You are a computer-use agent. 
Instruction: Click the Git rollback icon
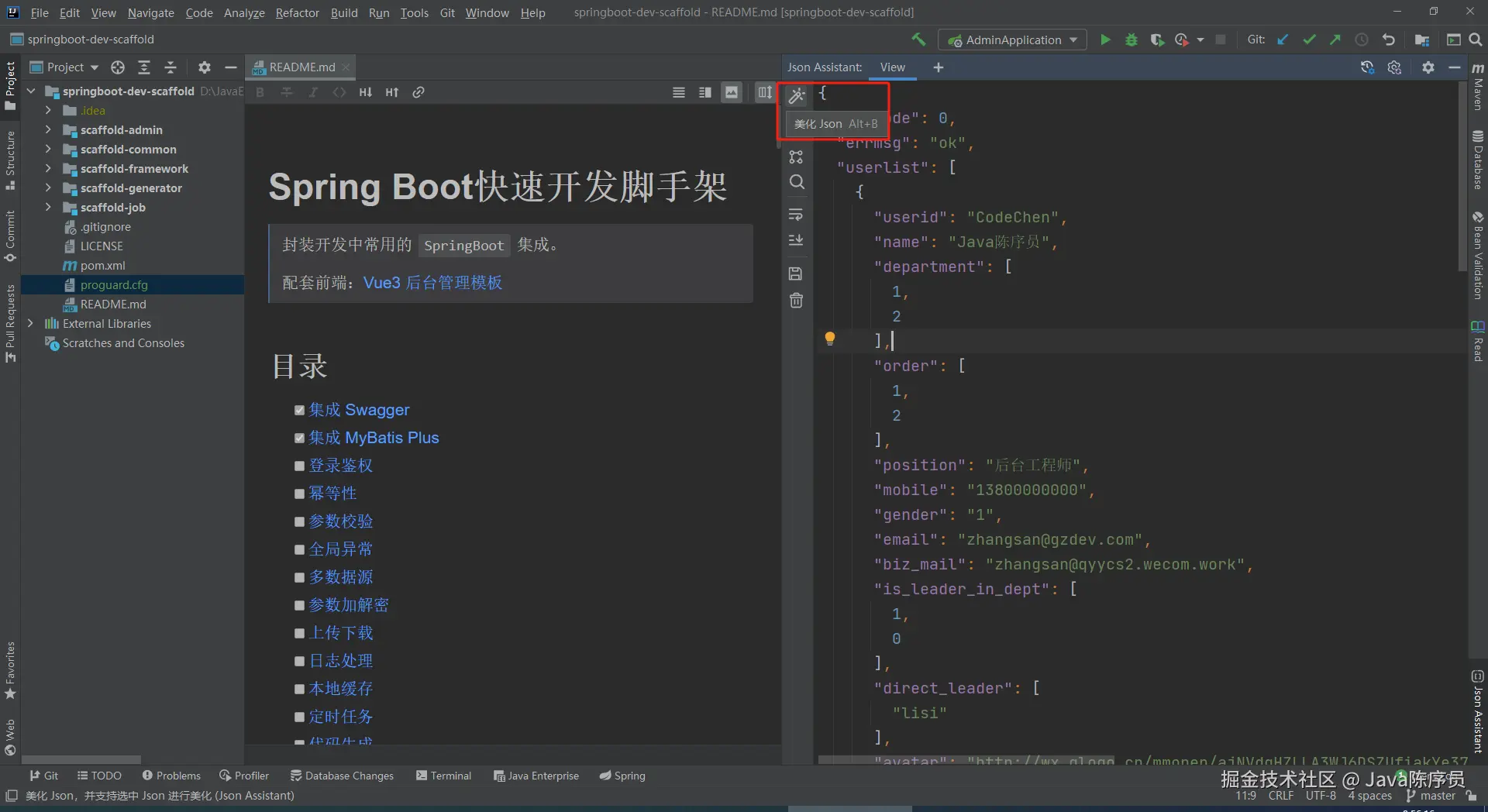tap(1388, 40)
